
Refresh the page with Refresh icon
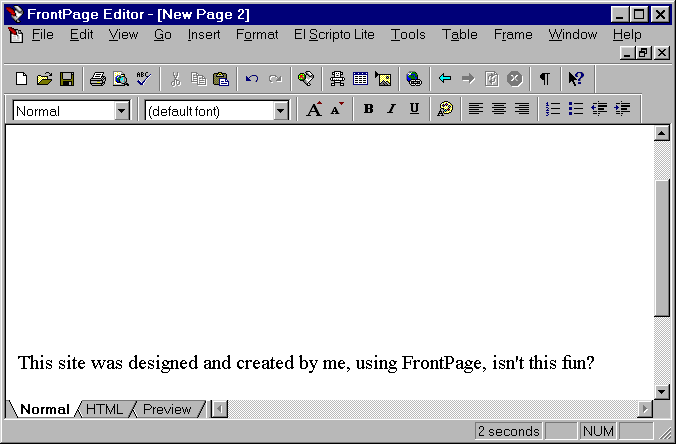pyautogui.click(x=491, y=79)
